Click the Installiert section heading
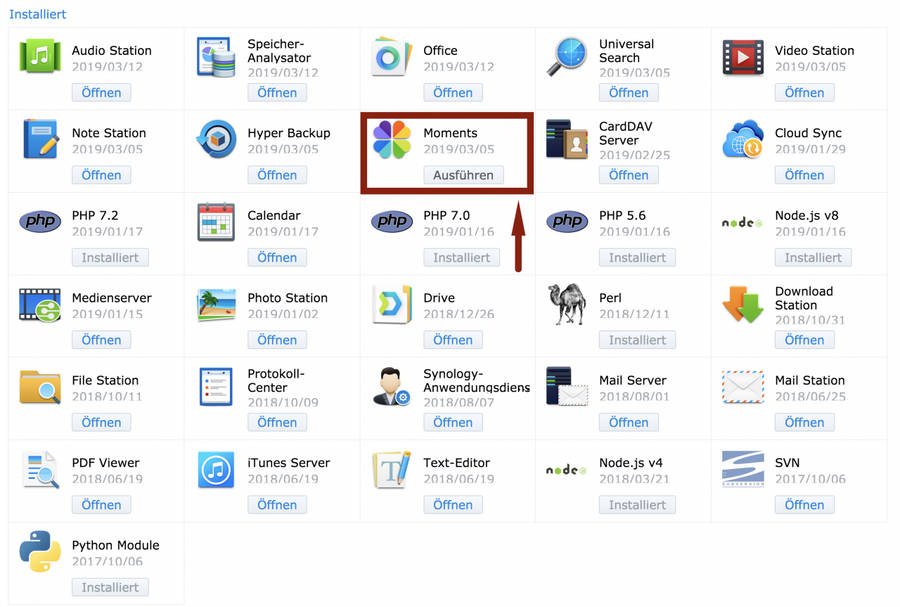The image size is (900, 607). [x=38, y=15]
